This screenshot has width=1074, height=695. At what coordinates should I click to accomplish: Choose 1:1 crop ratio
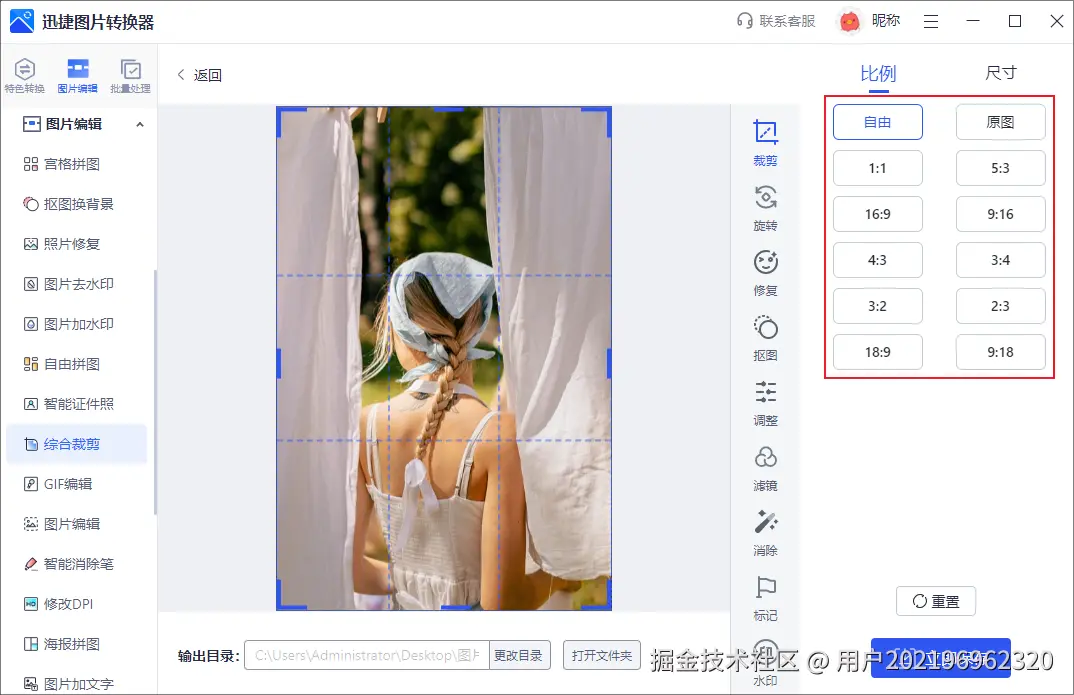(x=877, y=168)
